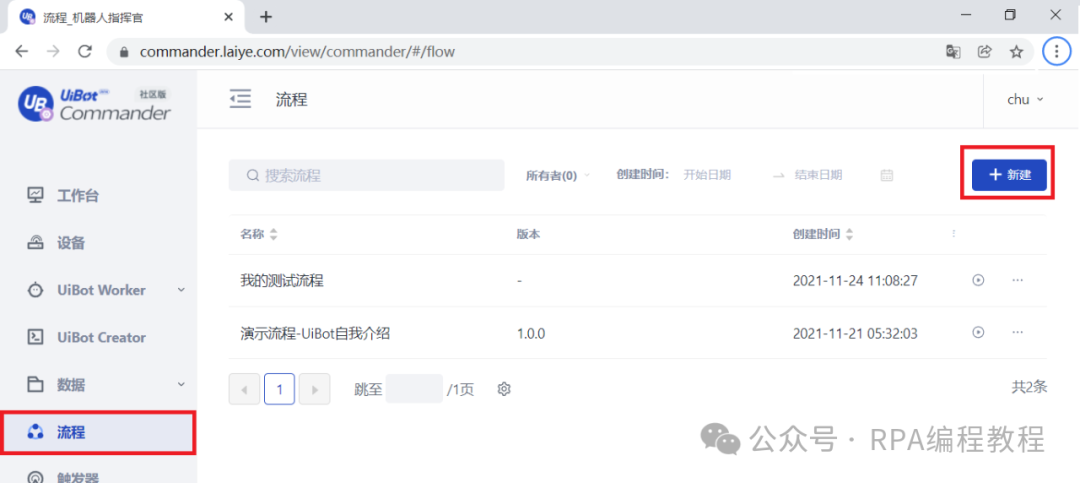Click the UiBot Commander logo

(95, 105)
